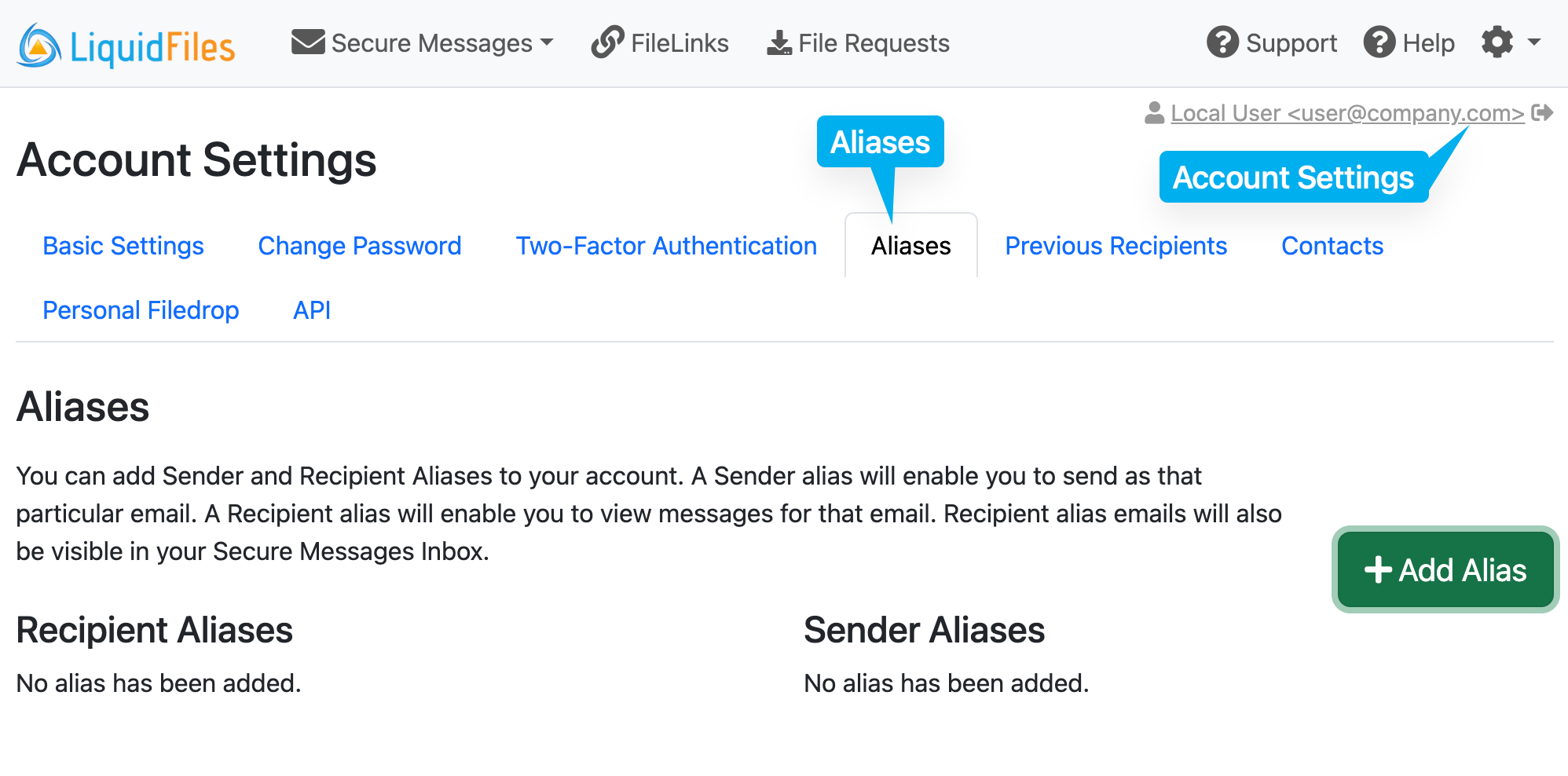Viewport: 1568px width, 776px height.
Task: Click the logout icon next to the username
Action: 1542,112
